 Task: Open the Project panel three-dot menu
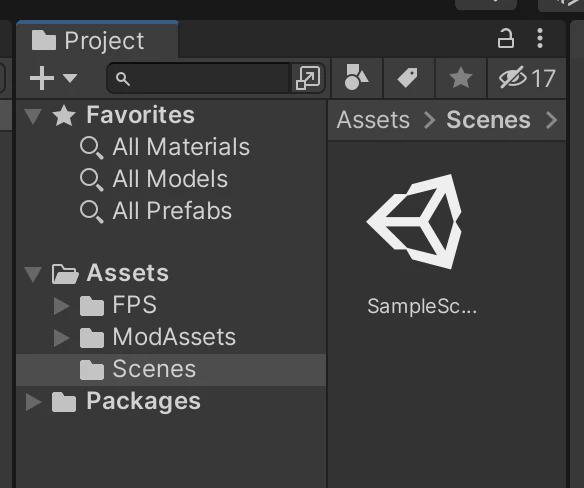click(x=540, y=38)
